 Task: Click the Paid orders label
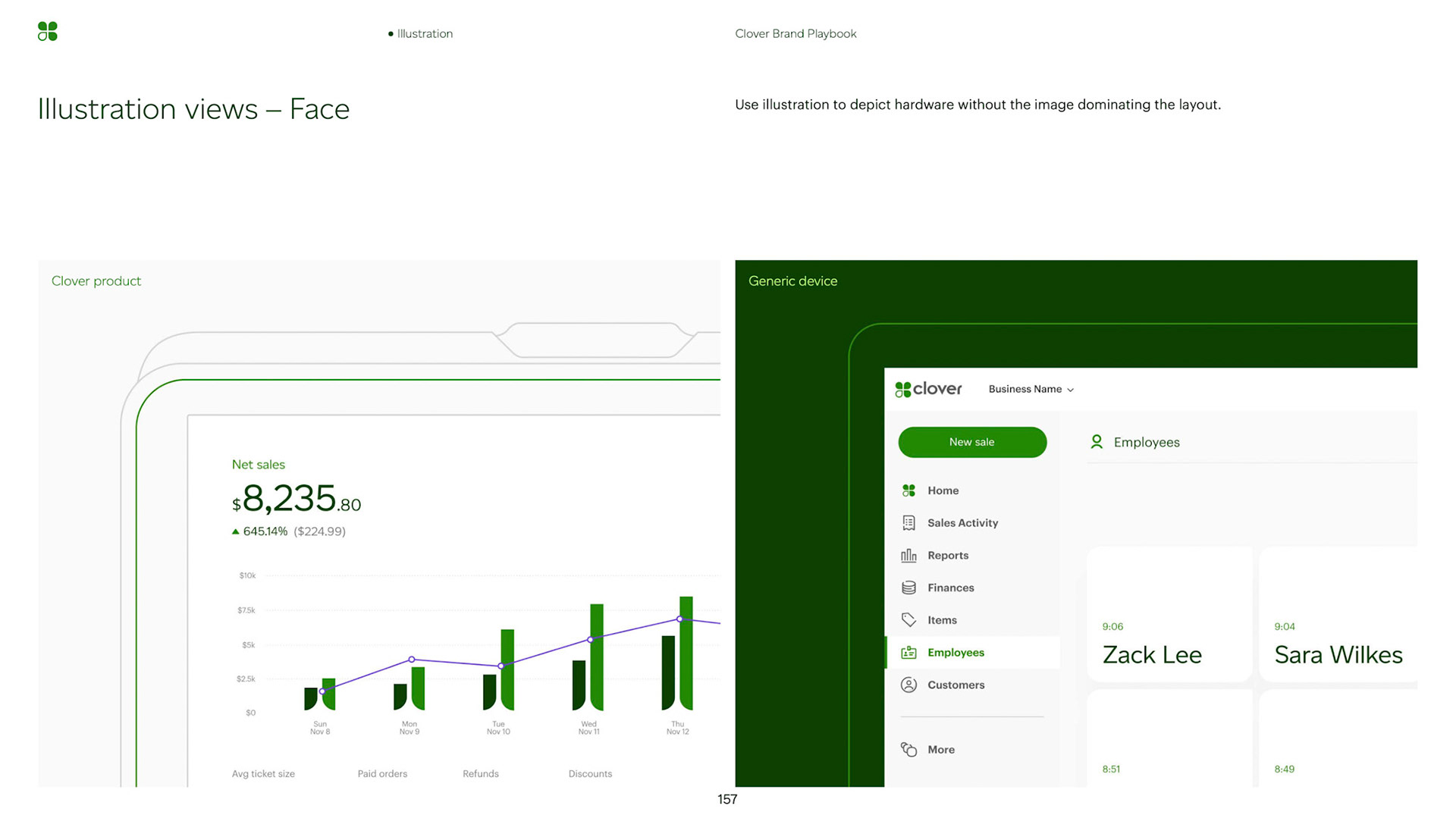tap(382, 774)
